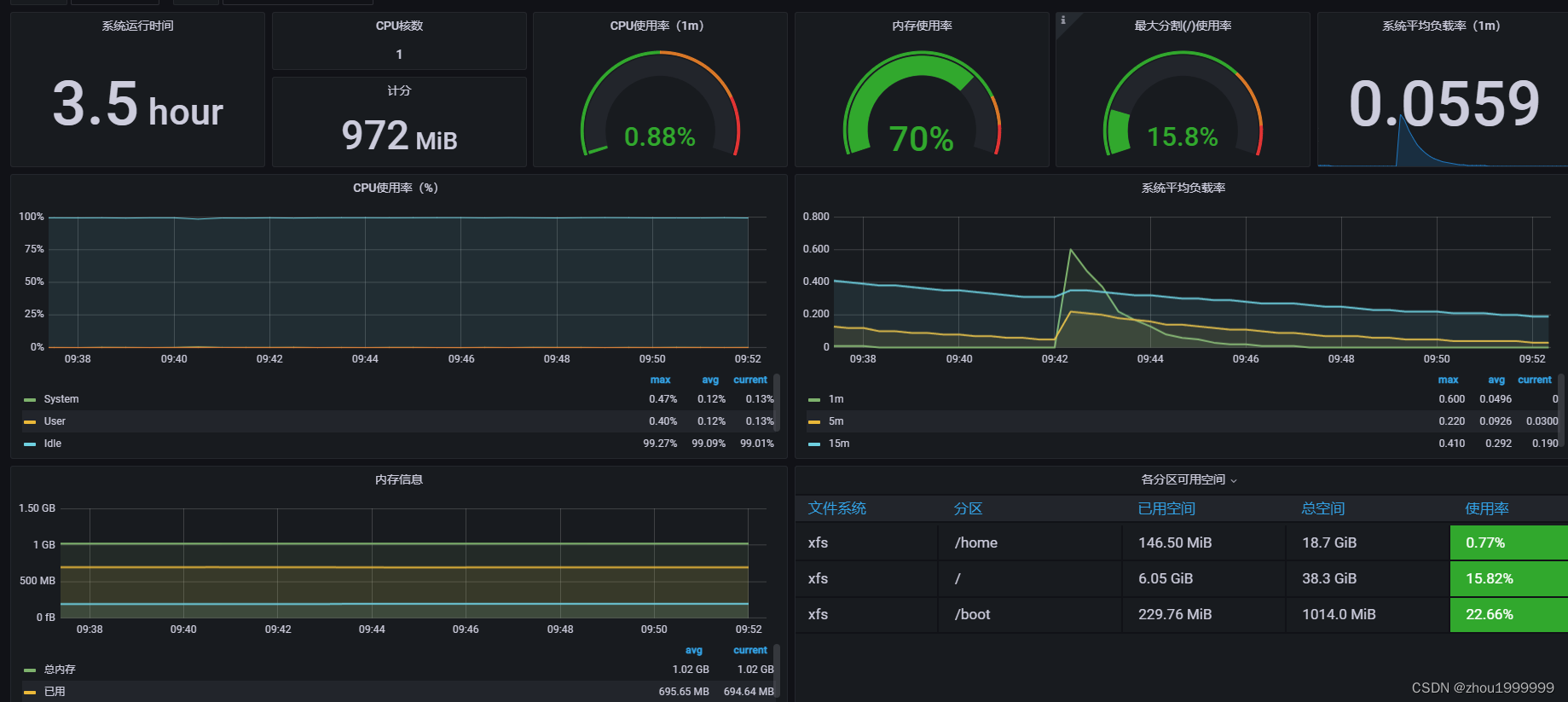This screenshot has height=702, width=1568.
Task: Sort by 分区 column header
Action: point(968,508)
